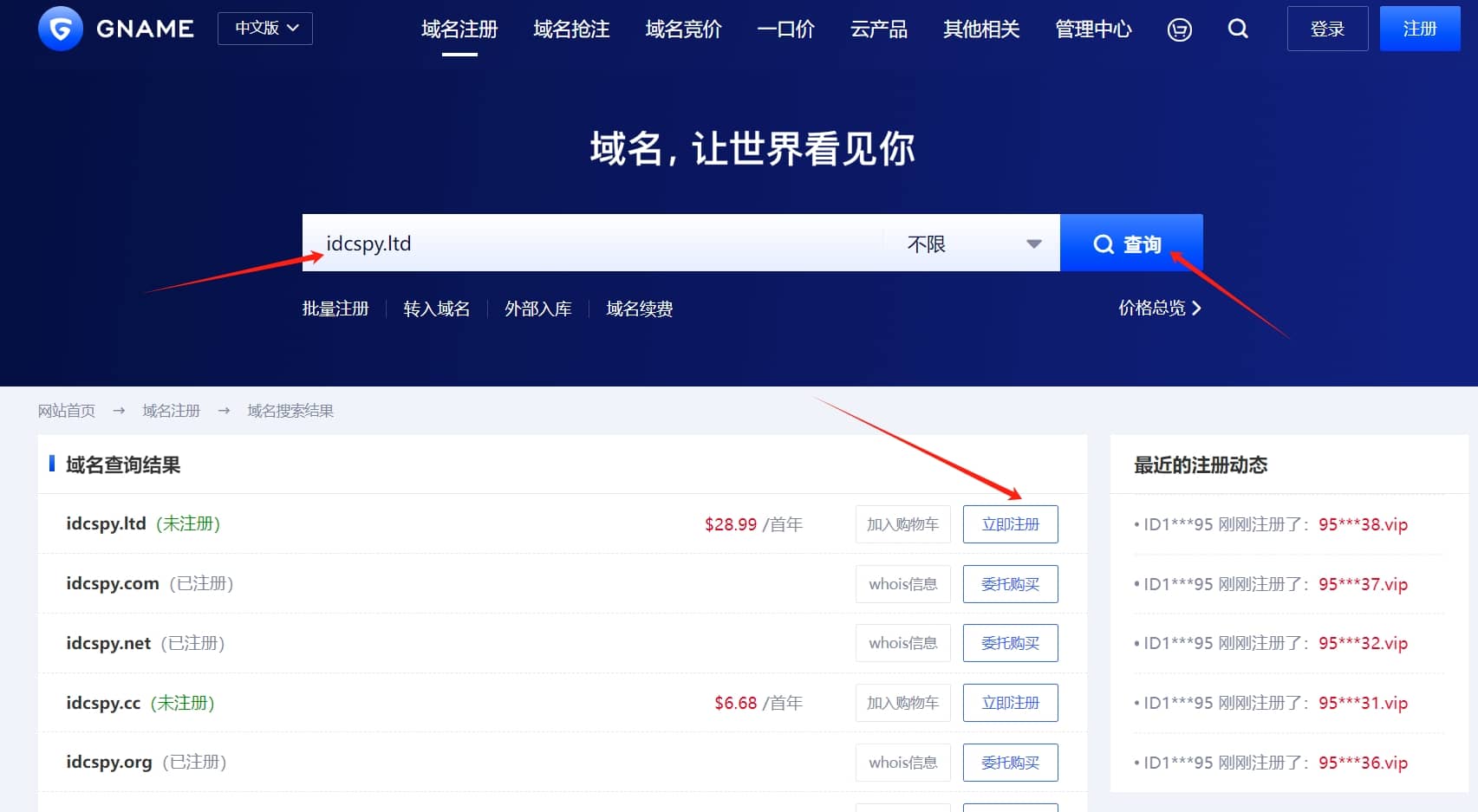
Task: Click 立即注册 for idcspy.ltd
Action: 1011,524
